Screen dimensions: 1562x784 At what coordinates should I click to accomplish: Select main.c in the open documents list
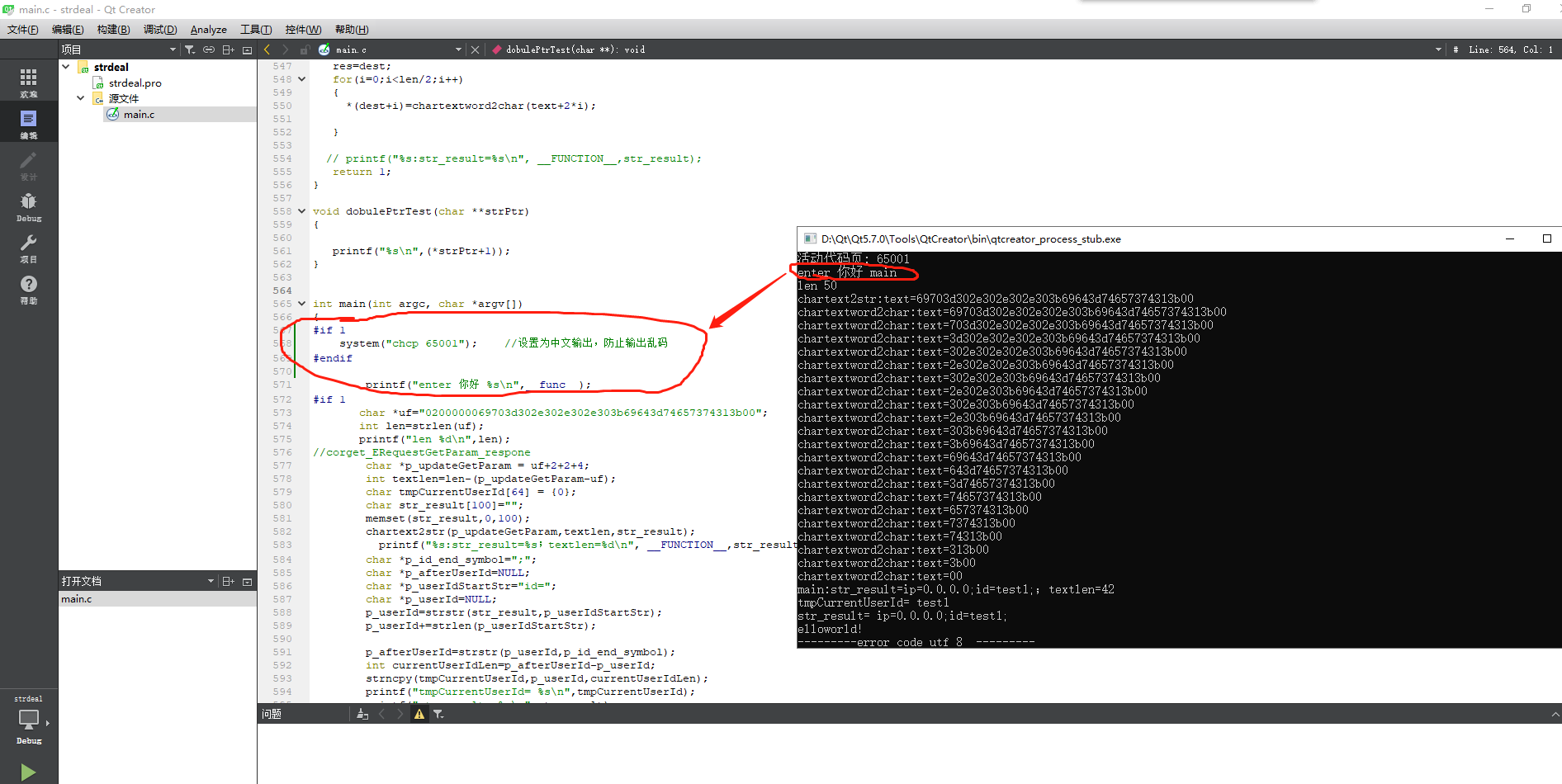point(76,598)
